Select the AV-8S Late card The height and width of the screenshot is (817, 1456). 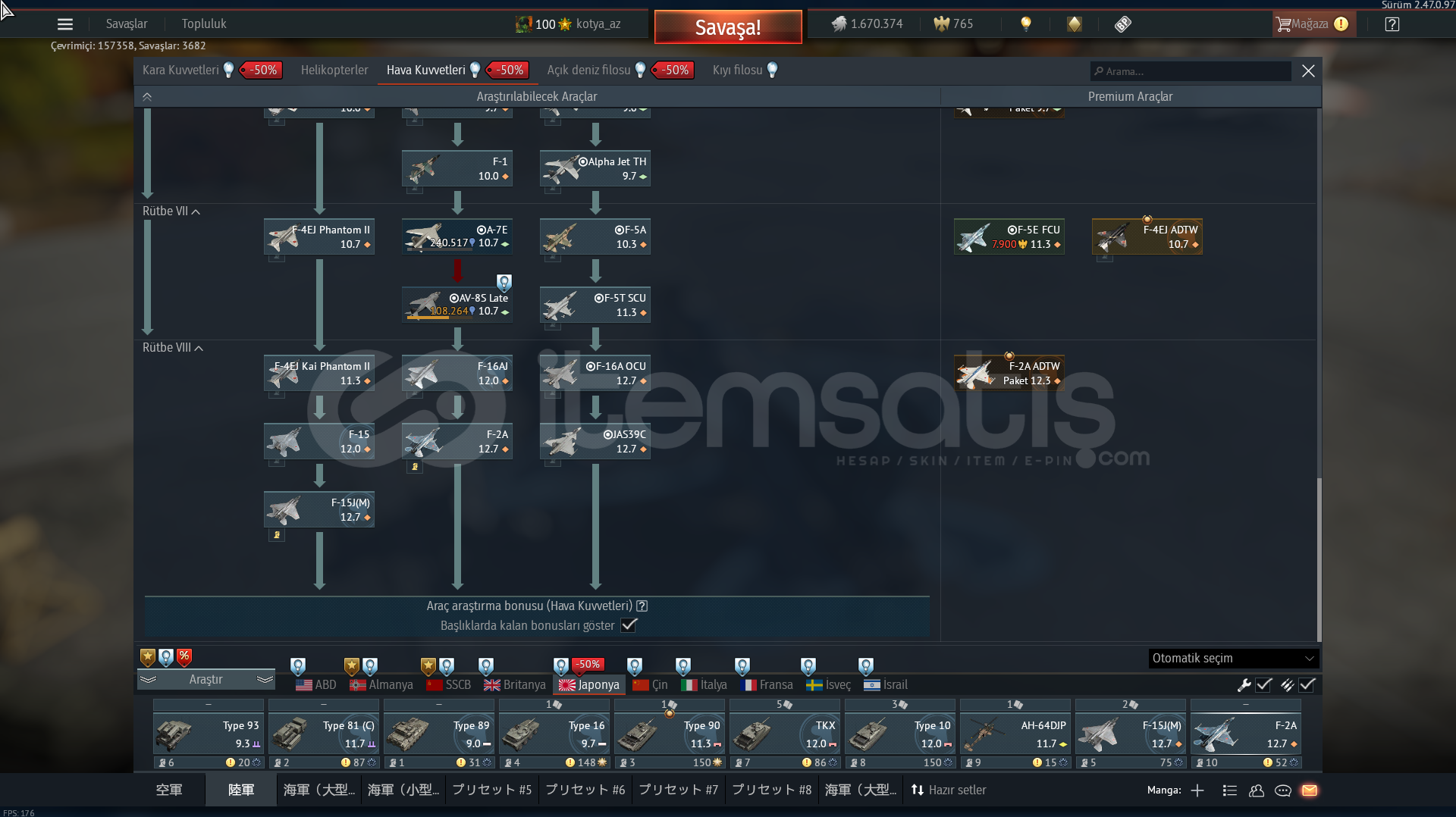[457, 305]
